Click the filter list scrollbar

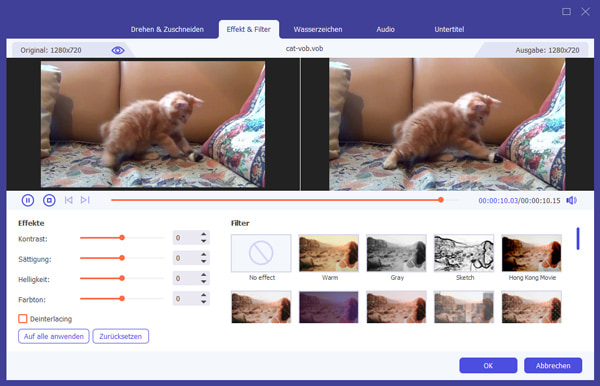click(x=578, y=239)
